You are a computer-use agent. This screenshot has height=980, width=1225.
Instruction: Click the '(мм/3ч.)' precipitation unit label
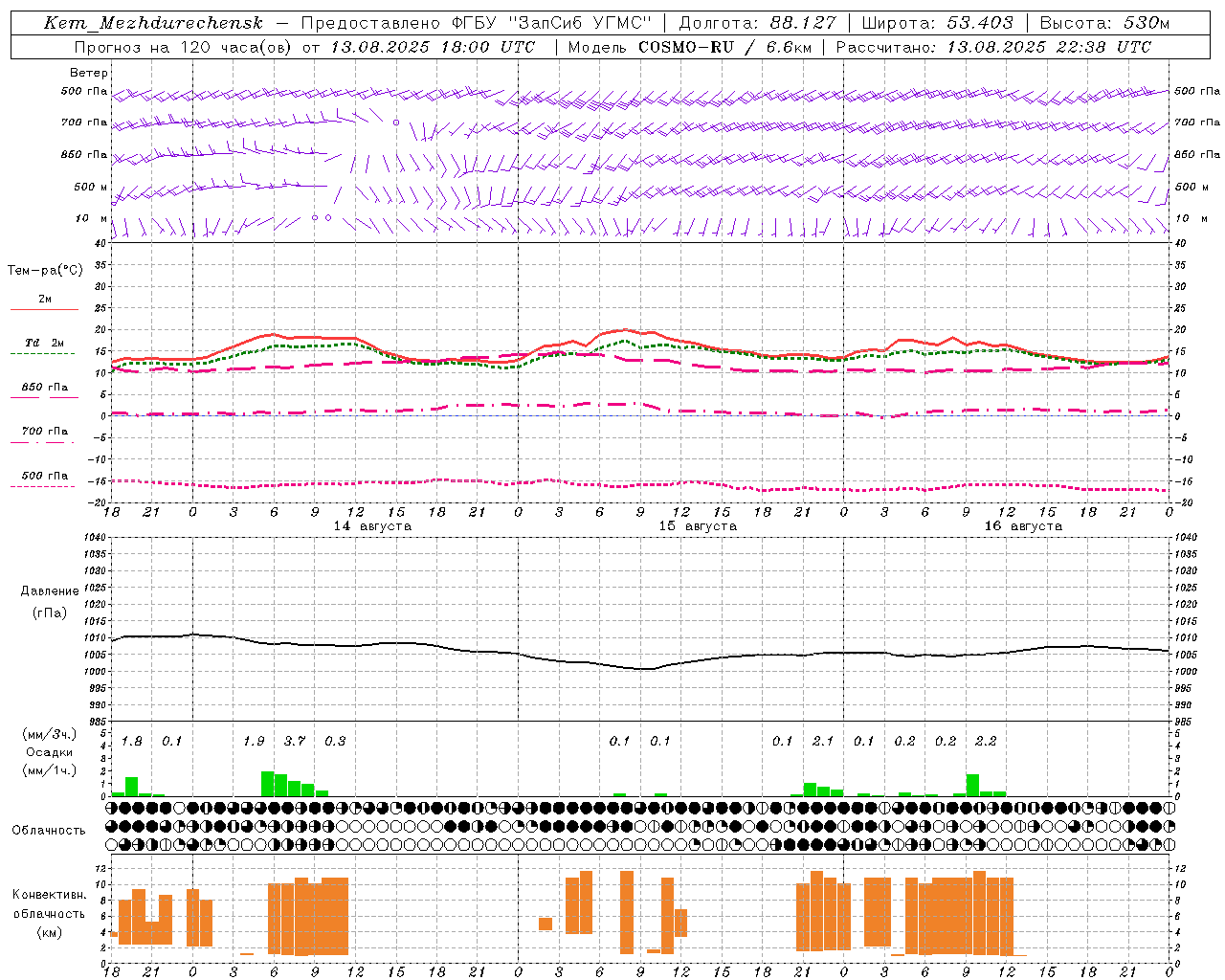(x=50, y=734)
